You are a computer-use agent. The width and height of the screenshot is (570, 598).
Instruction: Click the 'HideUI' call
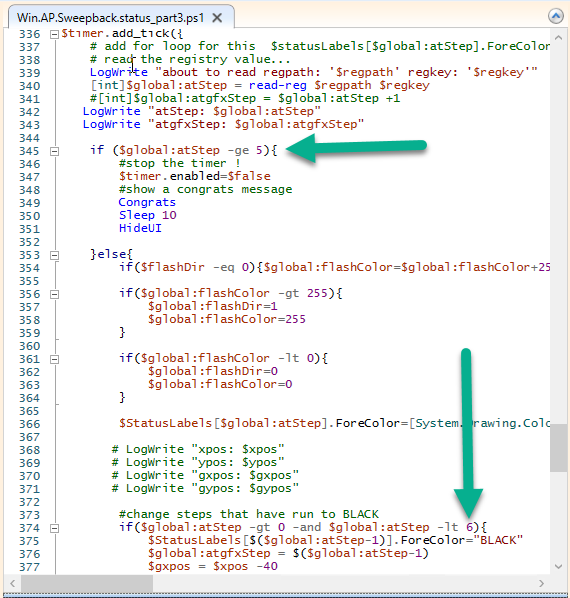(x=140, y=228)
